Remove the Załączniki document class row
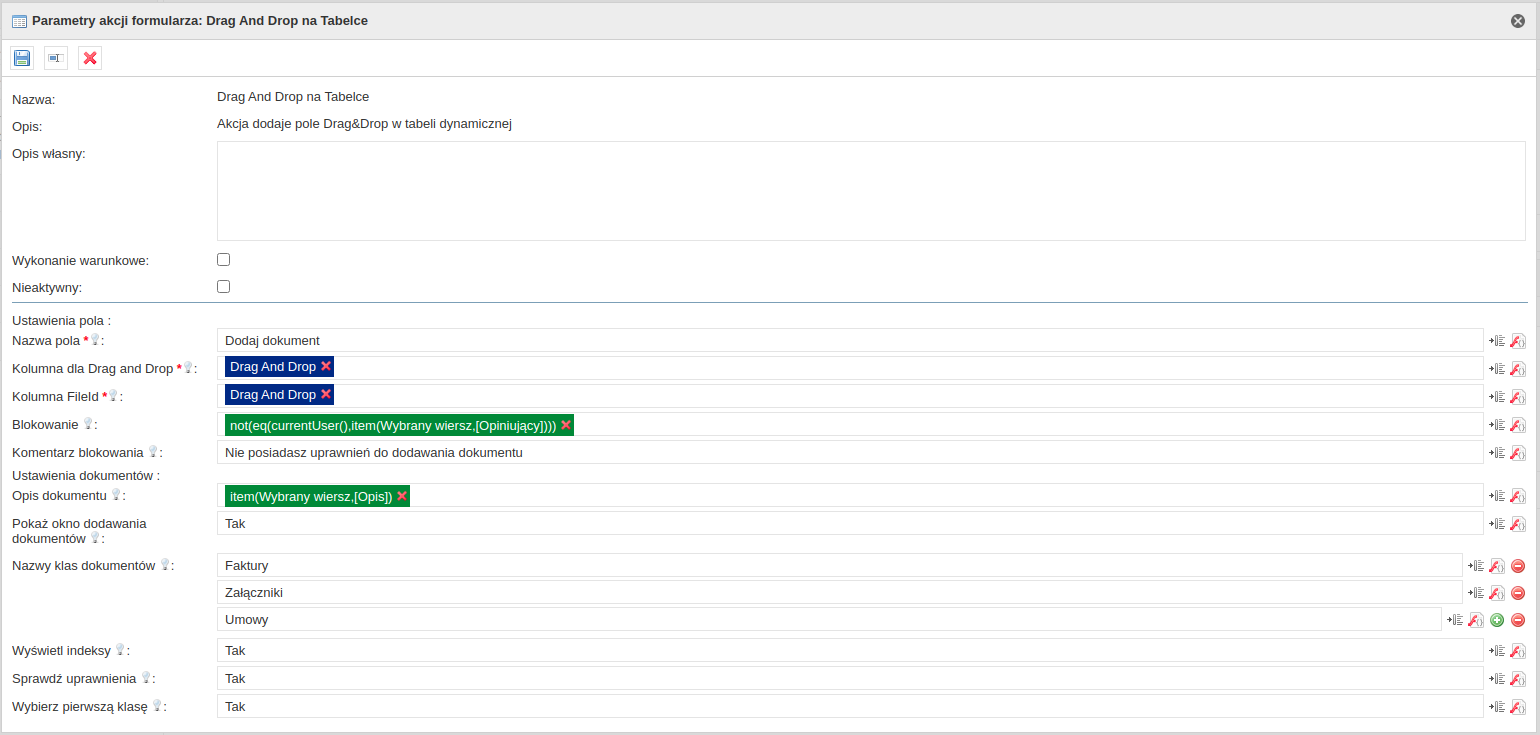Image resolution: width=1540 pixels, height=735 pixels. coord(1518,592)
